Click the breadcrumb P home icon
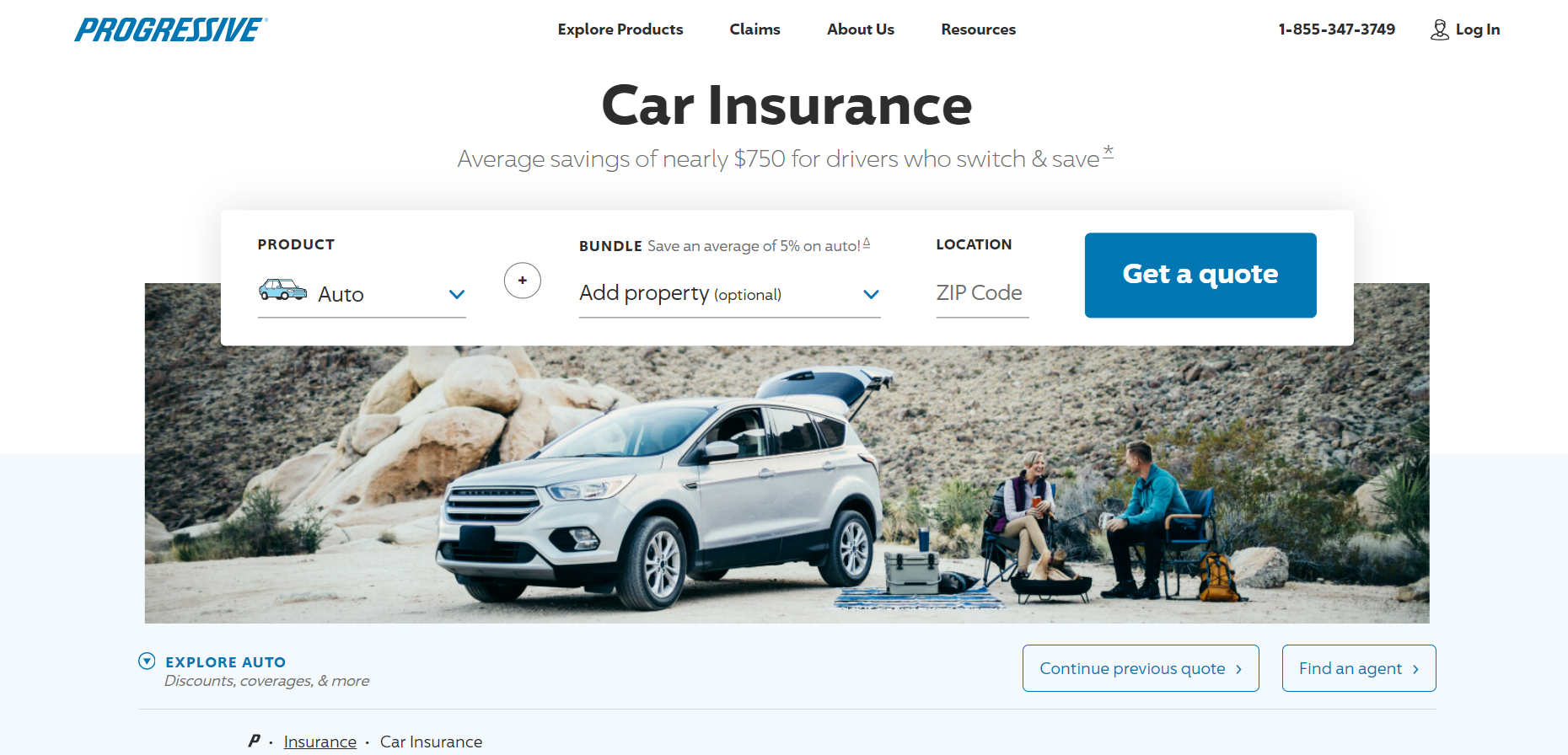Image resolution: width=1568 pixels, height=755 pixels. pos(254,741)
